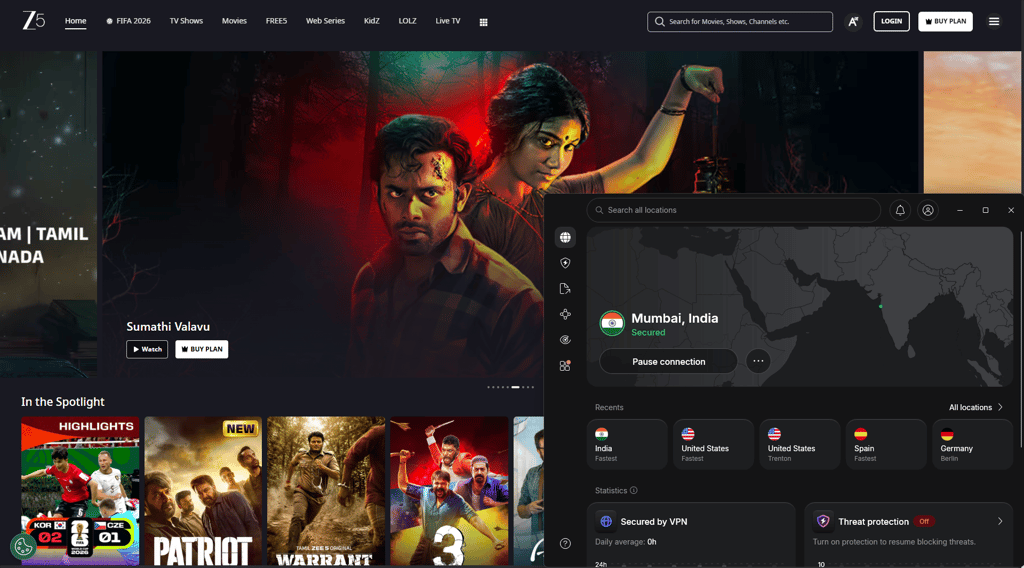1024x568 pixels.
Task: Click the Statistics info icon
Action: coord(633,490)
